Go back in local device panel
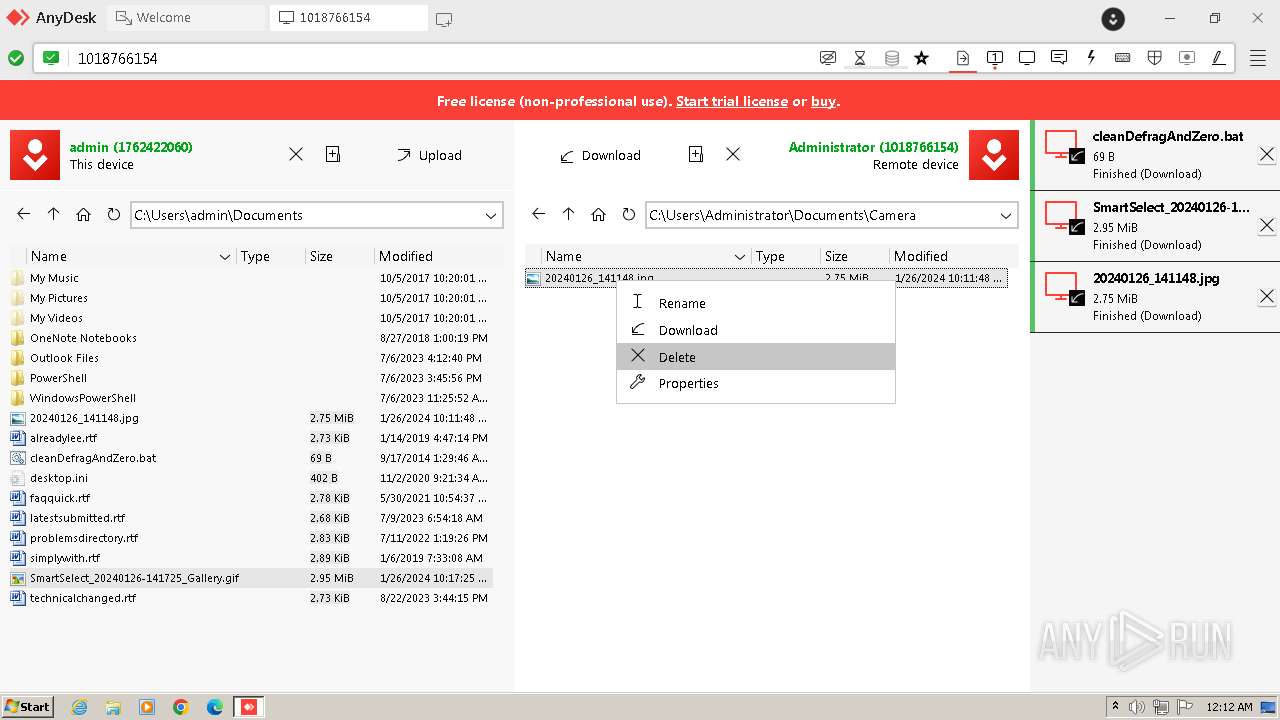This screenshot has height=720, width=1280. (24, 214)
